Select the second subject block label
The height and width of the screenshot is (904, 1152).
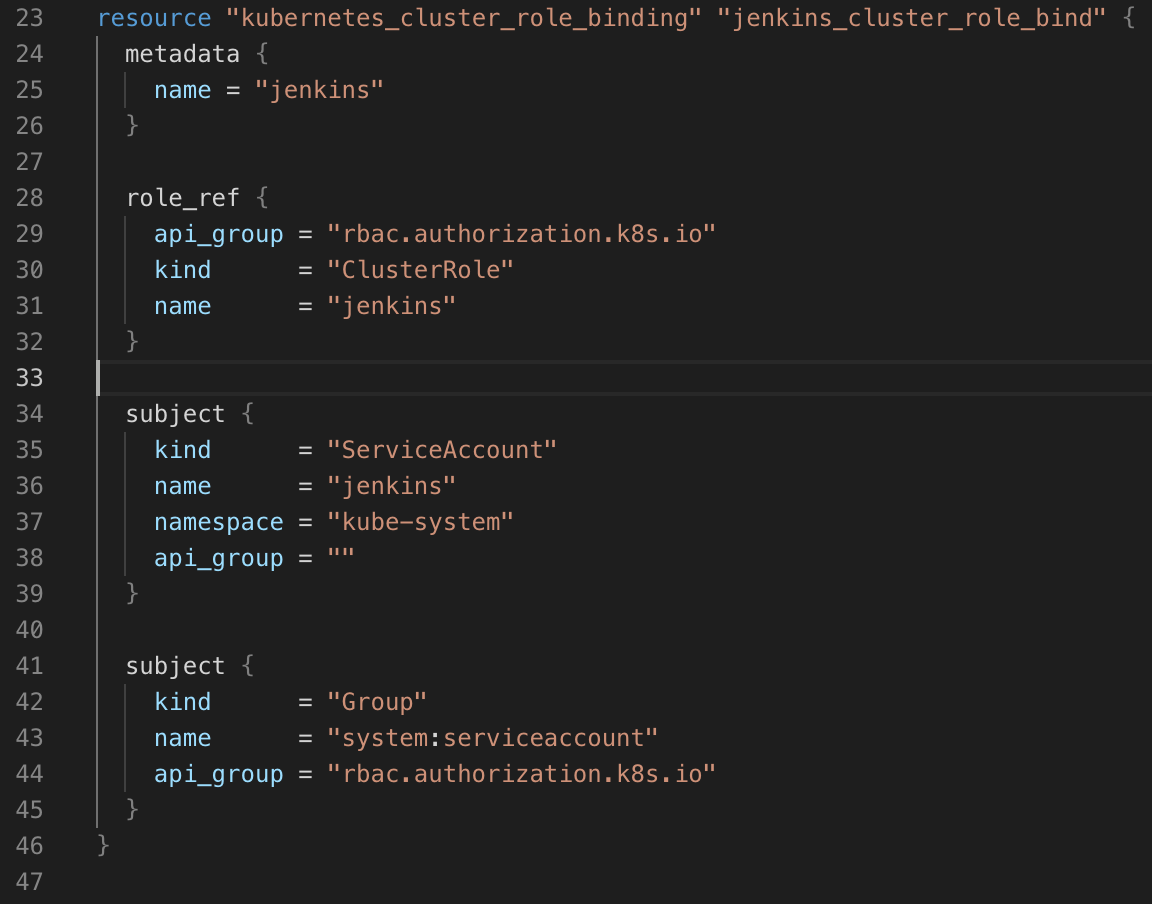(x=175, y=665)
